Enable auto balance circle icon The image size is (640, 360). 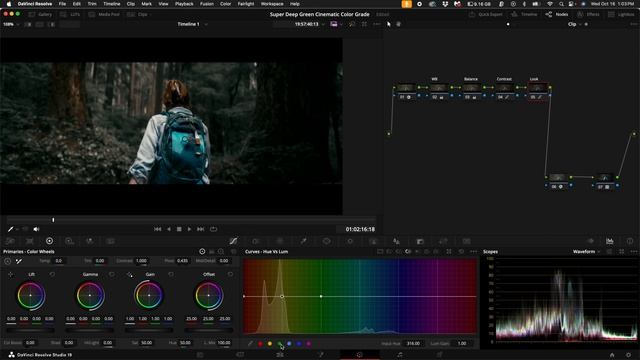point(8,261)
